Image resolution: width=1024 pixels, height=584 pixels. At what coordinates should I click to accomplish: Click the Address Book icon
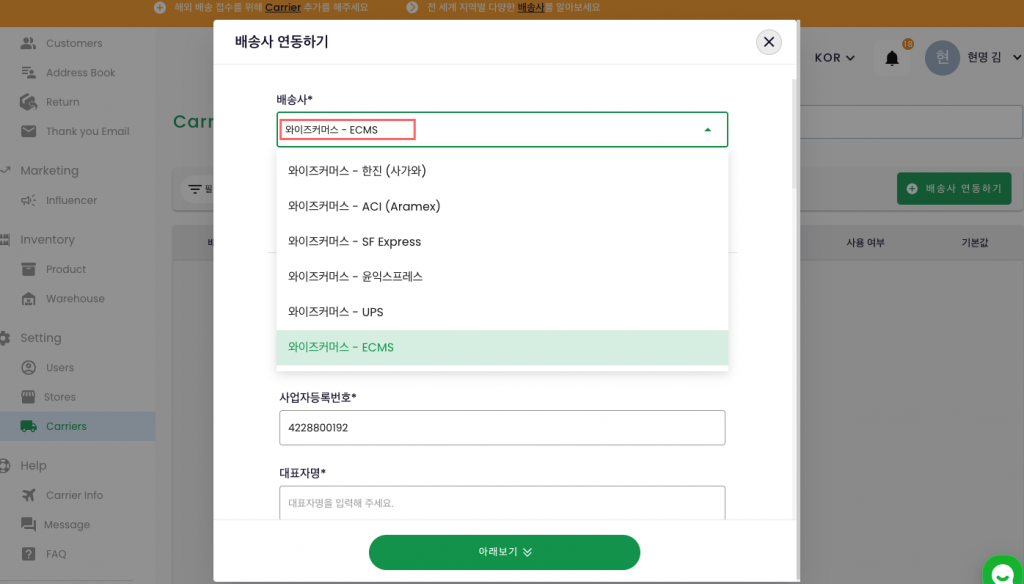coord(28,73)
